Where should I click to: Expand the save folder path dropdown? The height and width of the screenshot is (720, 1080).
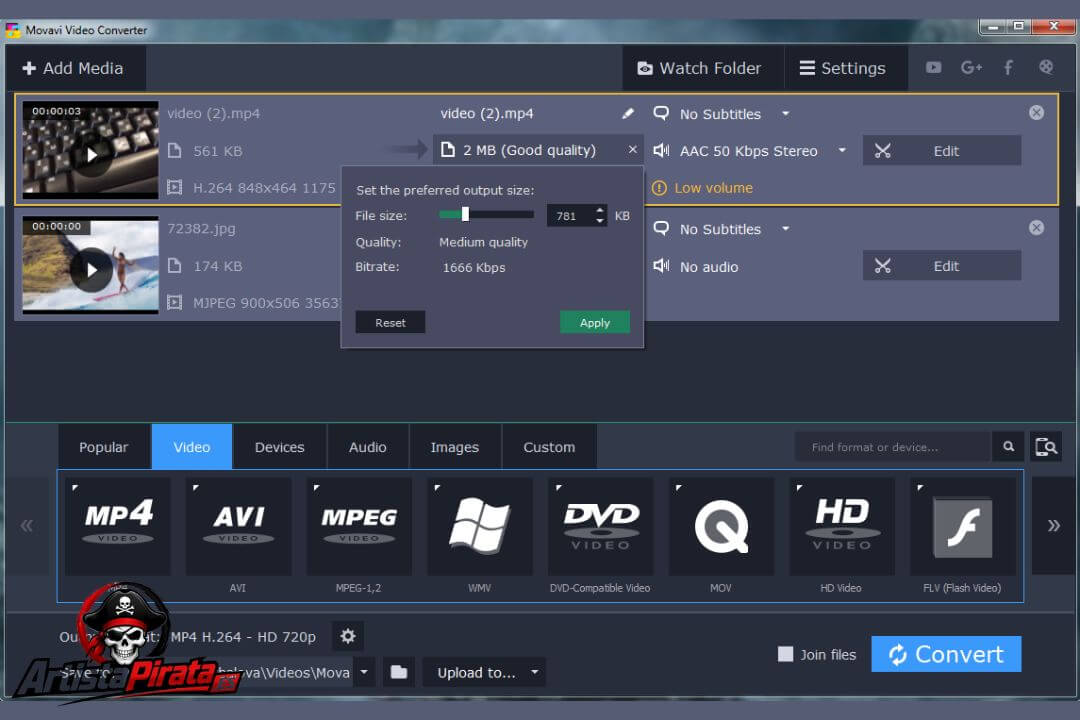coord(364,672)
